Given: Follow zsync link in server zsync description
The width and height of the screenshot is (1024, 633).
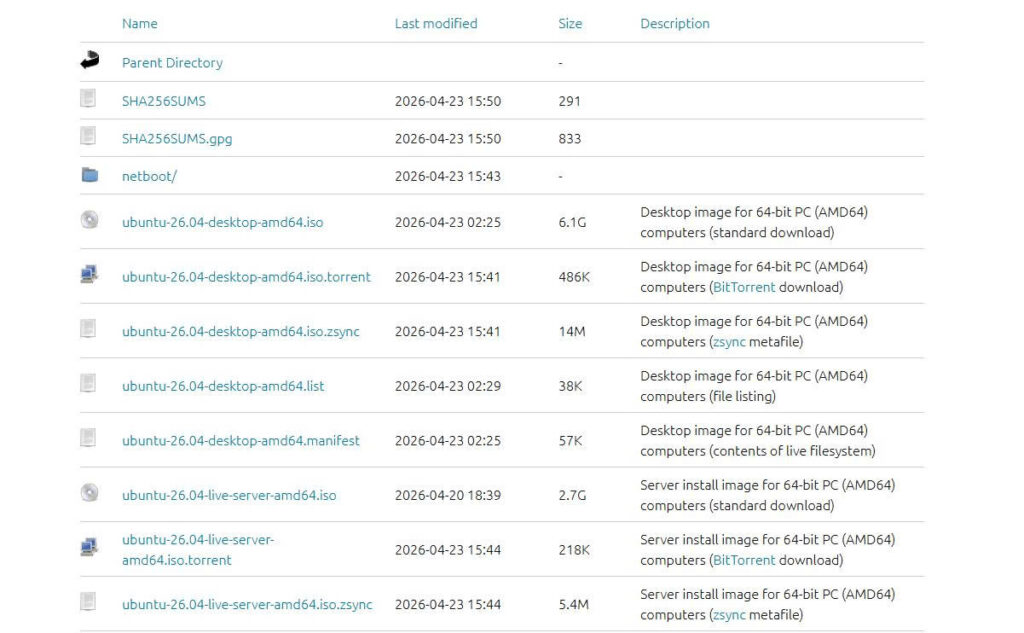Looking at the screenshot, I should (729, 615).
